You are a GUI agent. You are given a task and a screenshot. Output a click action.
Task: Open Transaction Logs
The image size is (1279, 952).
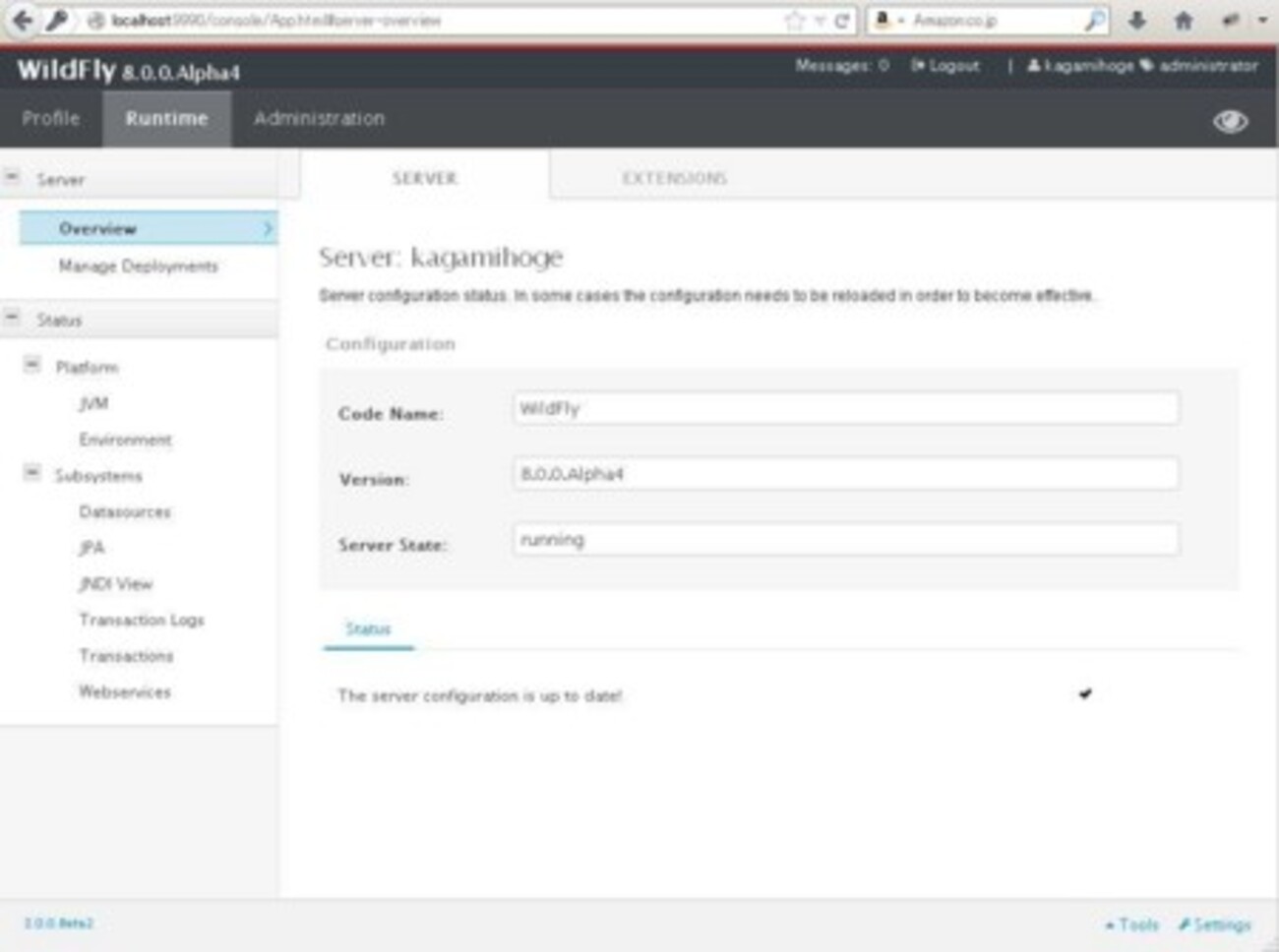(142, 620)
